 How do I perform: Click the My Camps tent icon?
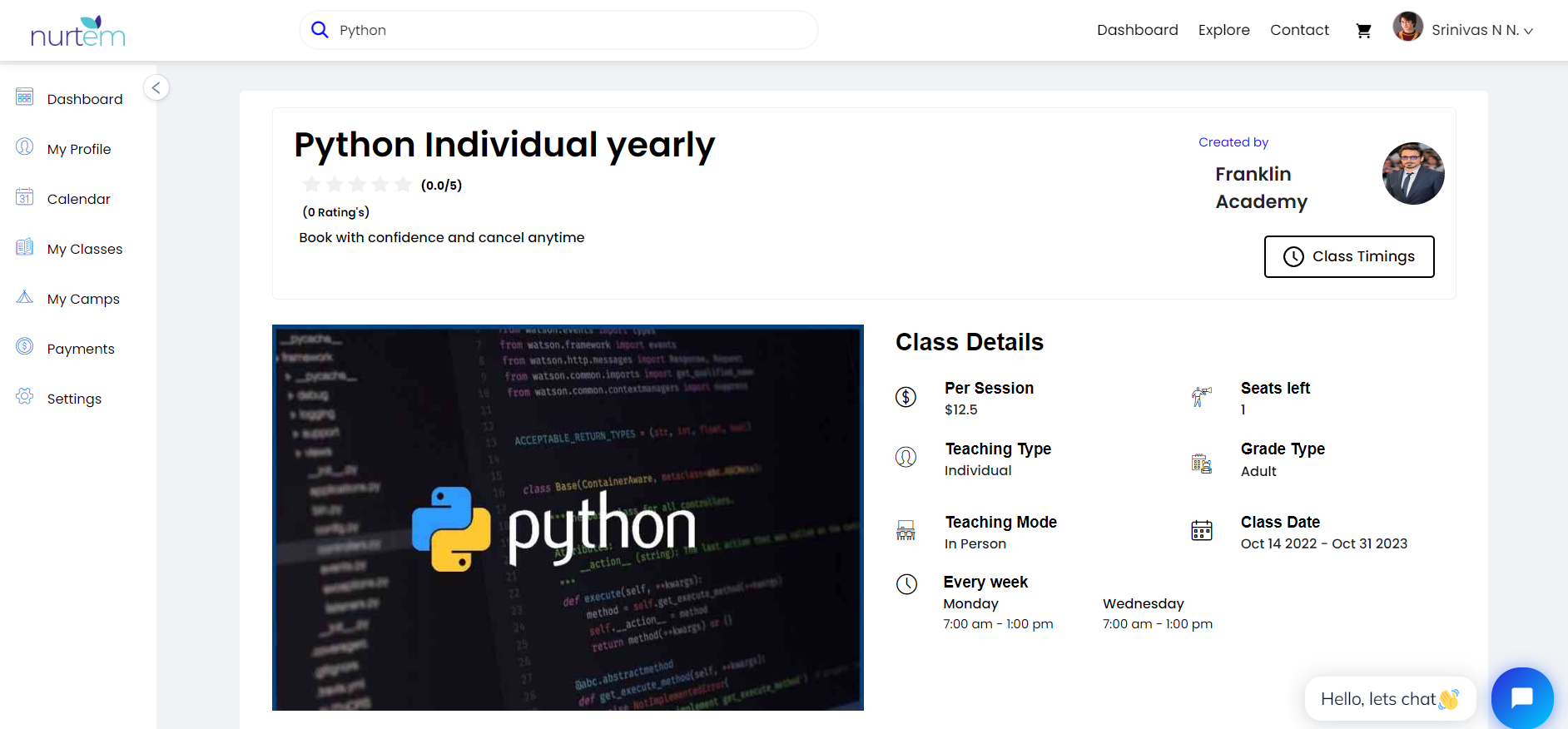click(x=25, y=297)
